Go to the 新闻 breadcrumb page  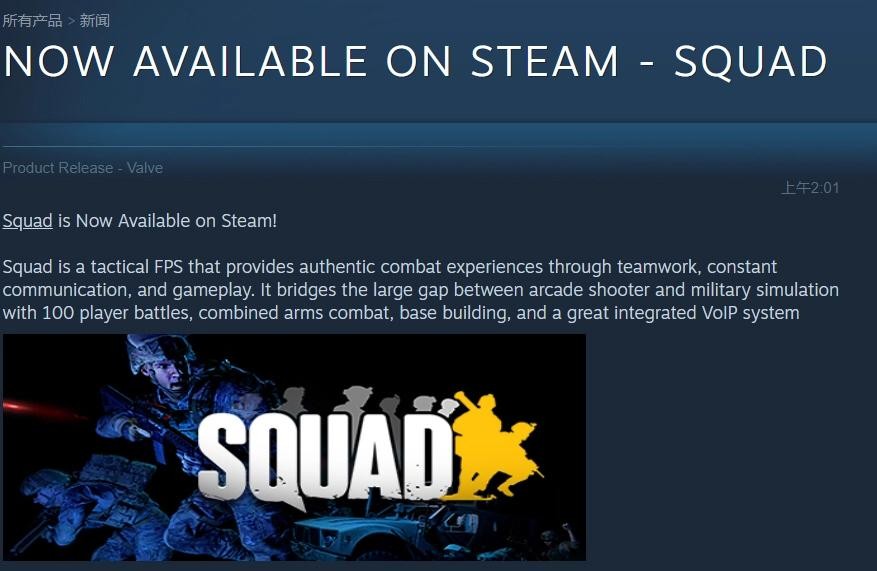[x=95, y=21]
